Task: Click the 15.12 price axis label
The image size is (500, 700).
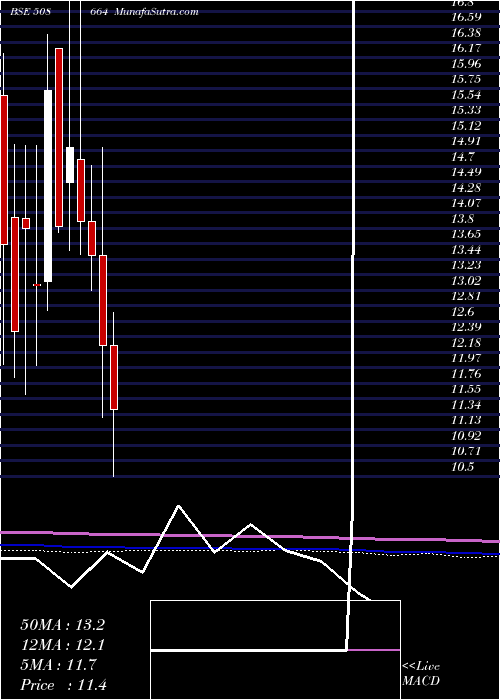Action: coord(466,125)
